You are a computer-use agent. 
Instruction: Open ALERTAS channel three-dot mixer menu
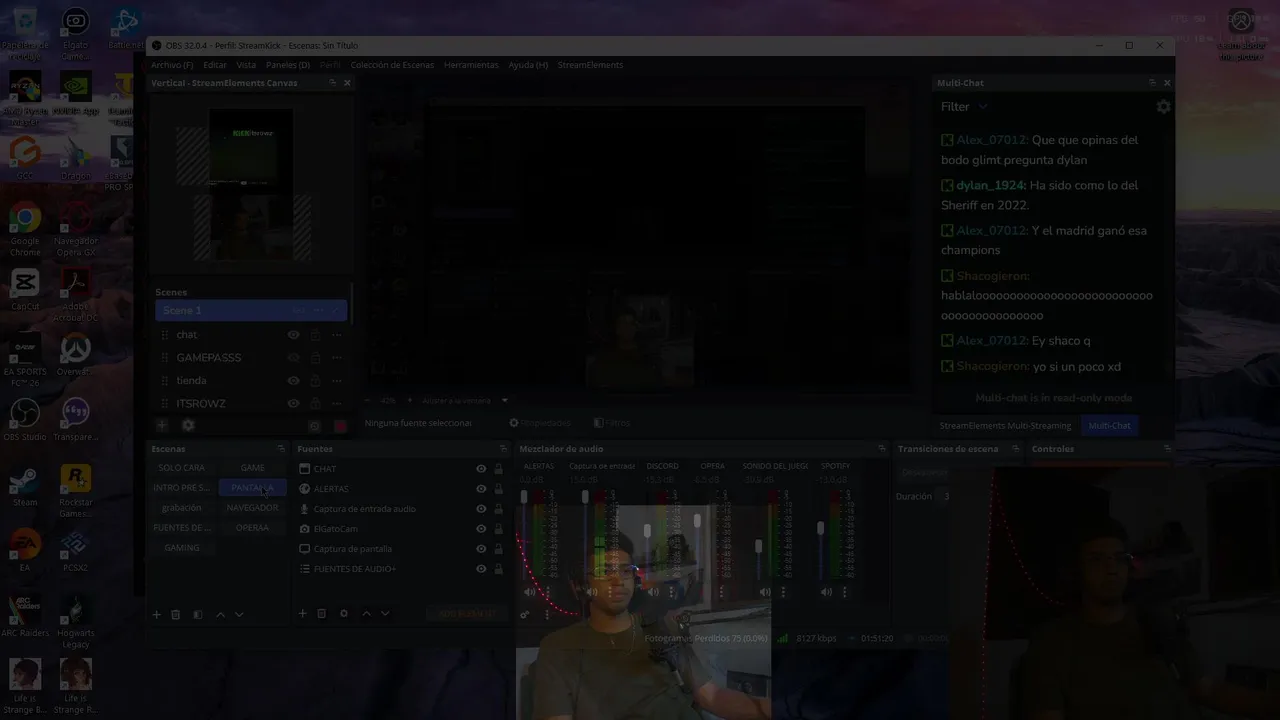click(546, 592)
